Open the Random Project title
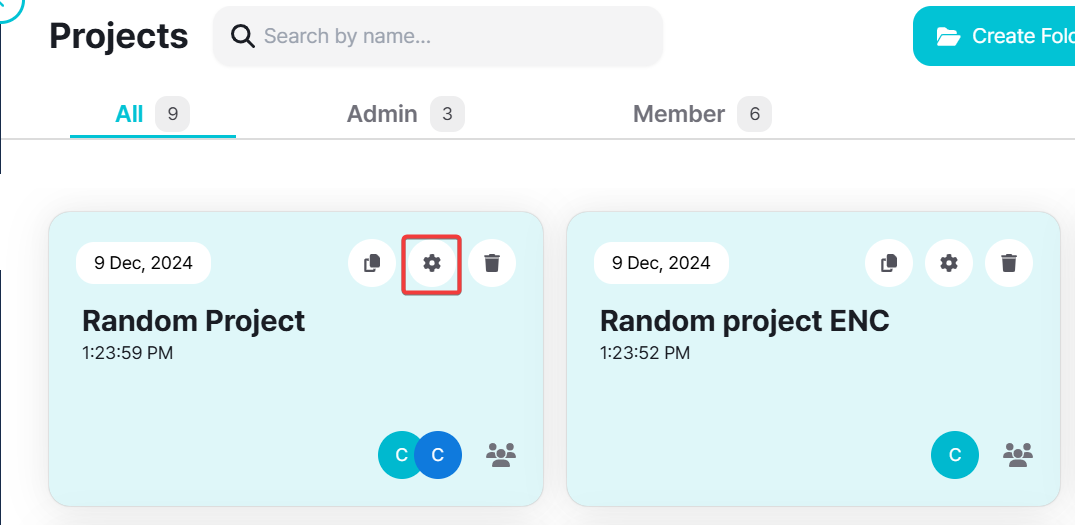The height and width of the screenshot is (525, 1075). pos(193,321)
